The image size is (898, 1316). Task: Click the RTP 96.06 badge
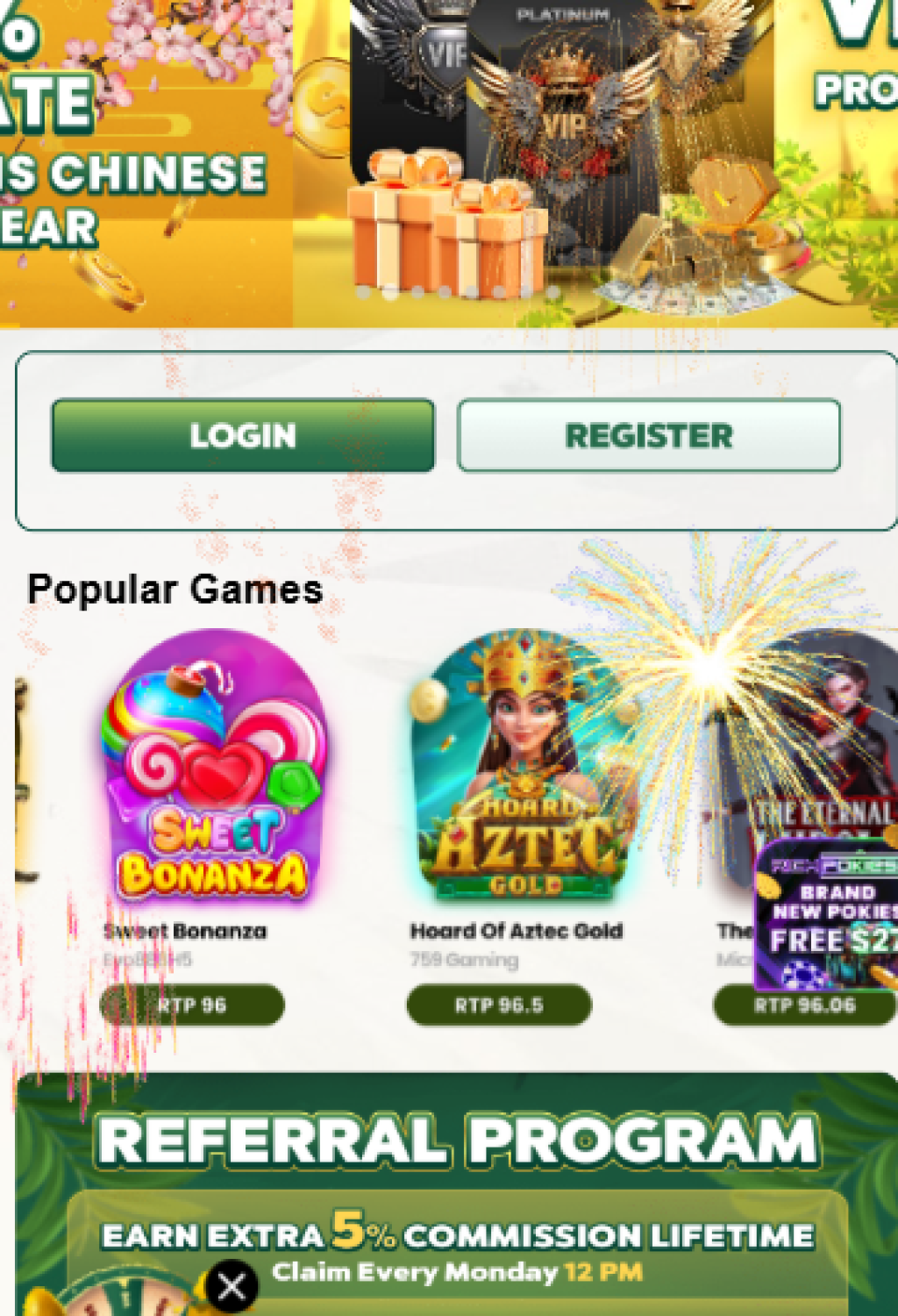tap(805, 1005)
